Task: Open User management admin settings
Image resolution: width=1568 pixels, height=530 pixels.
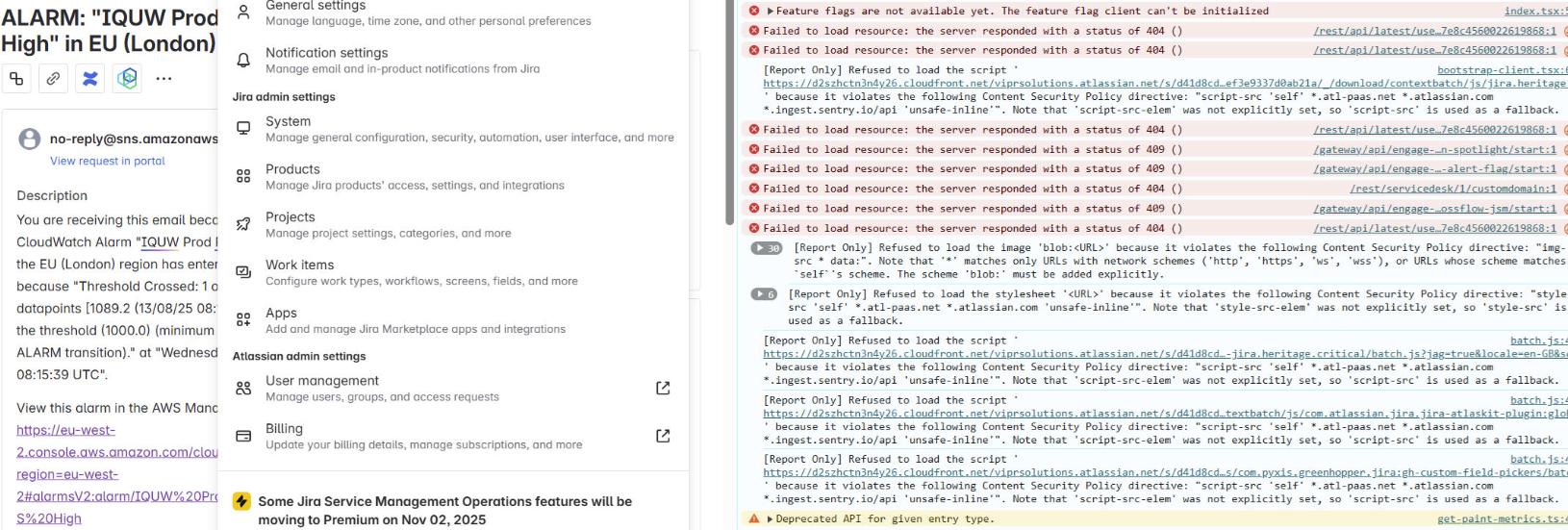Action: coord(453,389)
